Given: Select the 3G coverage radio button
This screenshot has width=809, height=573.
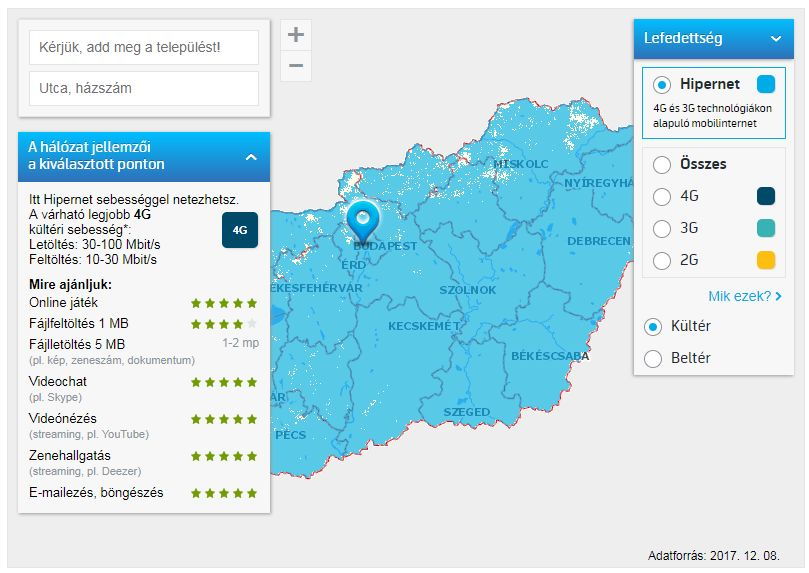Looking at the screenshot, I should tap(662, 228).
